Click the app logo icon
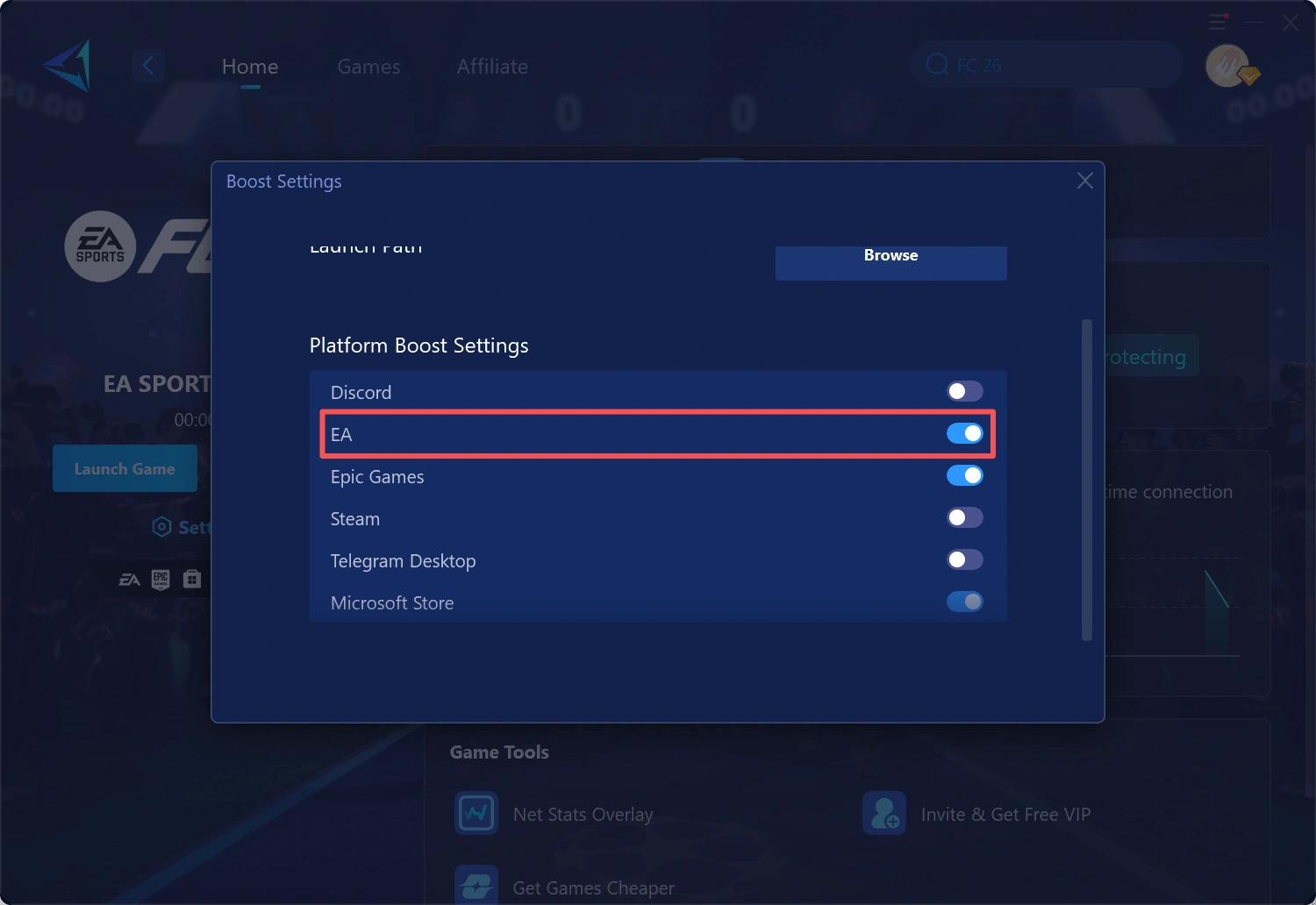The height and width of the screenshot is (905, 1316). [68, 65]
